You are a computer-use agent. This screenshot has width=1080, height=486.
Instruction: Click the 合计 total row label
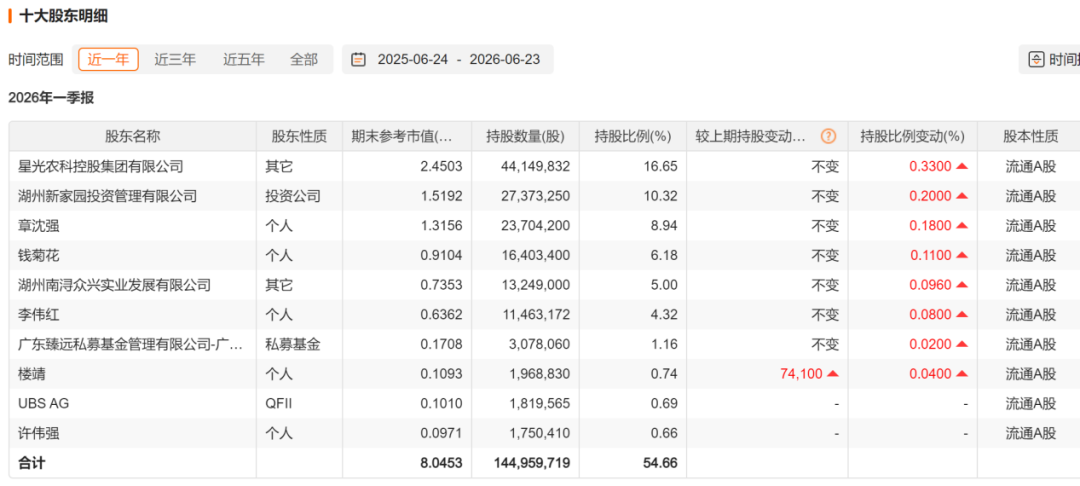click(32, 463)
